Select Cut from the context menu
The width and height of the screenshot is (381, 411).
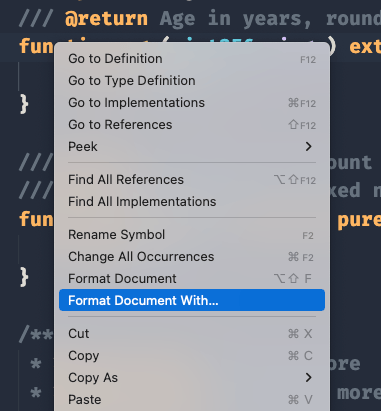coord(192,334)
